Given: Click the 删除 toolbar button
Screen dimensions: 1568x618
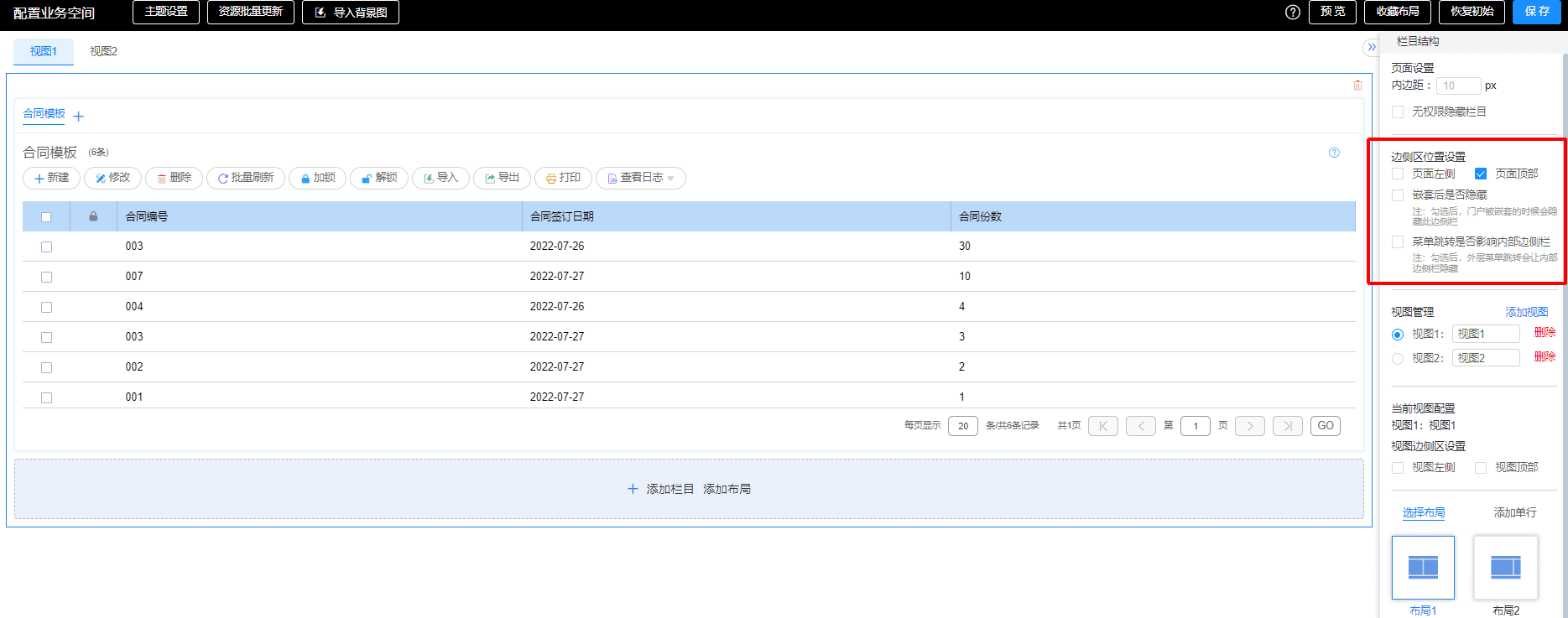Looking at the screenshot, I should click(174, 178).
